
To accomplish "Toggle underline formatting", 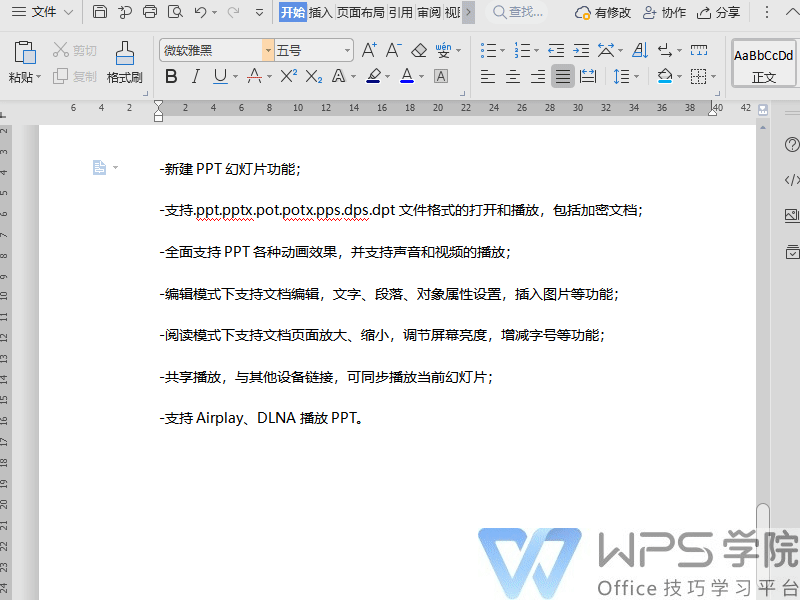I will (218, 76).
